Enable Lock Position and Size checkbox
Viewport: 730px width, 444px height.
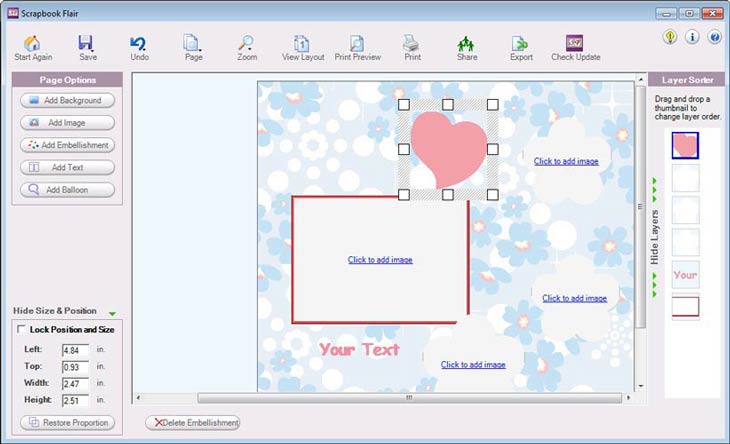[22, 329]
